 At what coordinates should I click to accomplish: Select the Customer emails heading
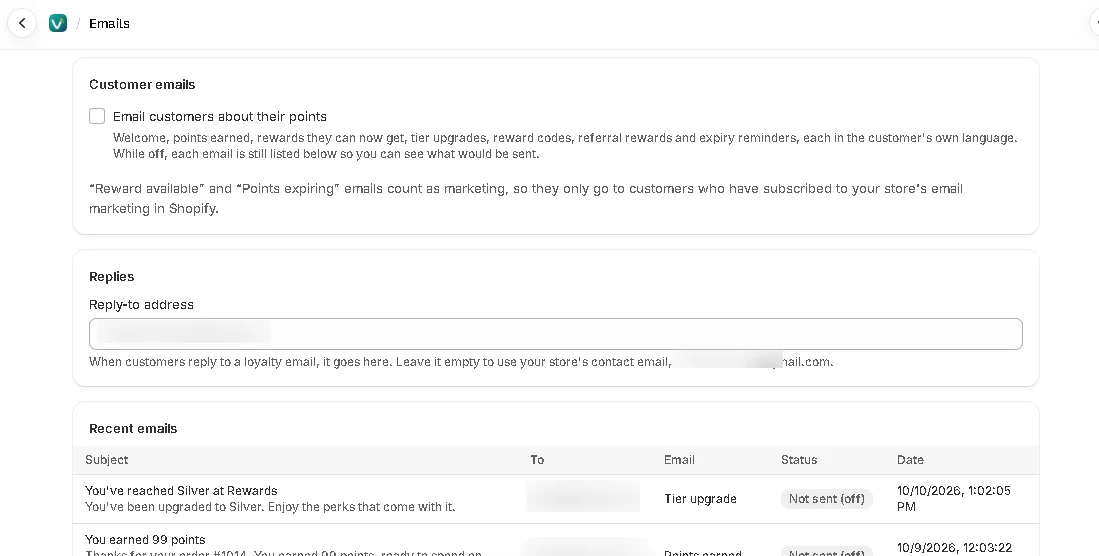(x=142, y=84)
